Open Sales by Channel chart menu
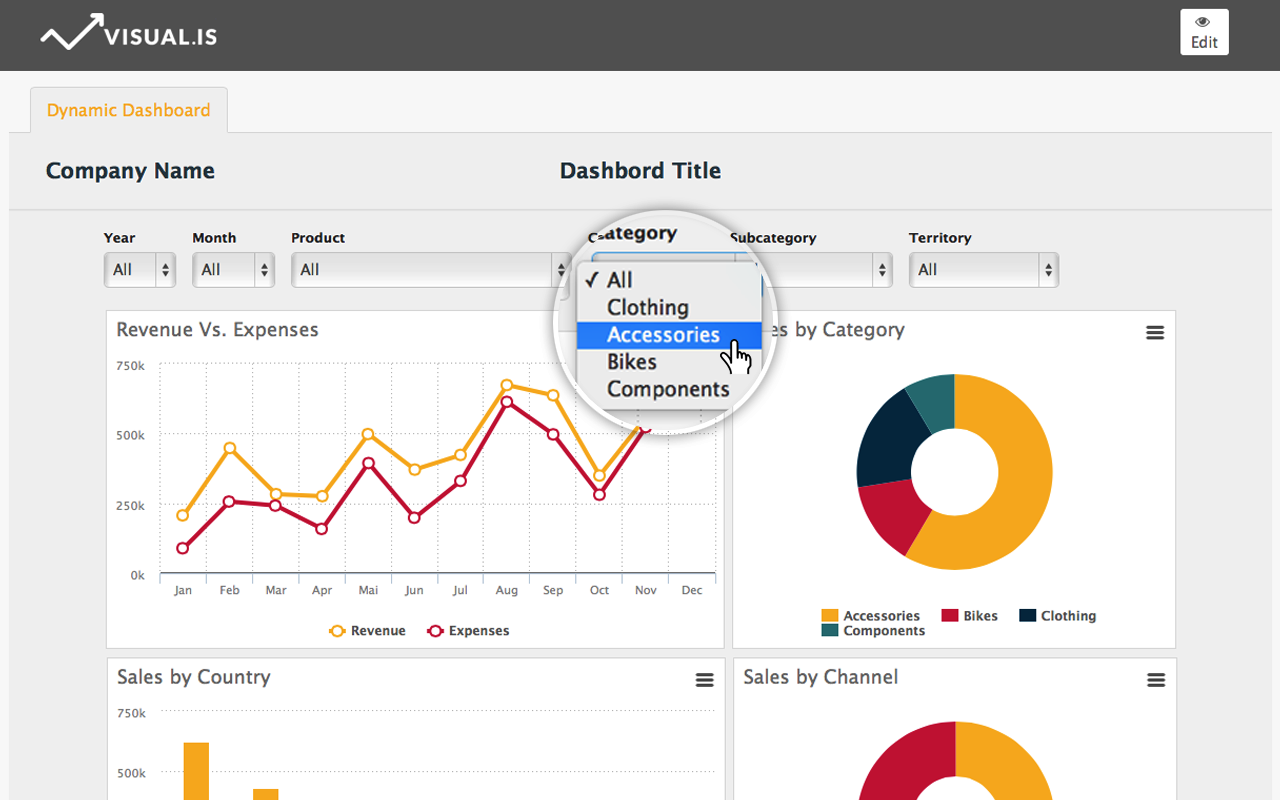This screenshot has height=800, width=1280. point(1156,680)
